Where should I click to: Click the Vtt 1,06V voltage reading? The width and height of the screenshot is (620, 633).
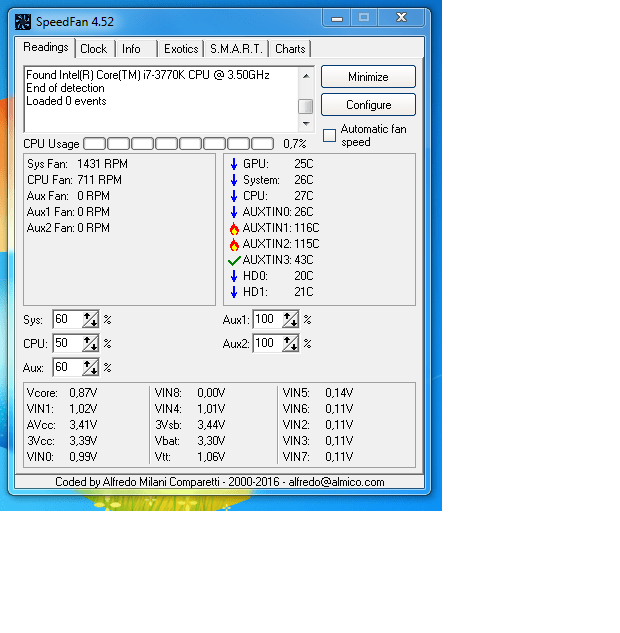tap(190, 457)
